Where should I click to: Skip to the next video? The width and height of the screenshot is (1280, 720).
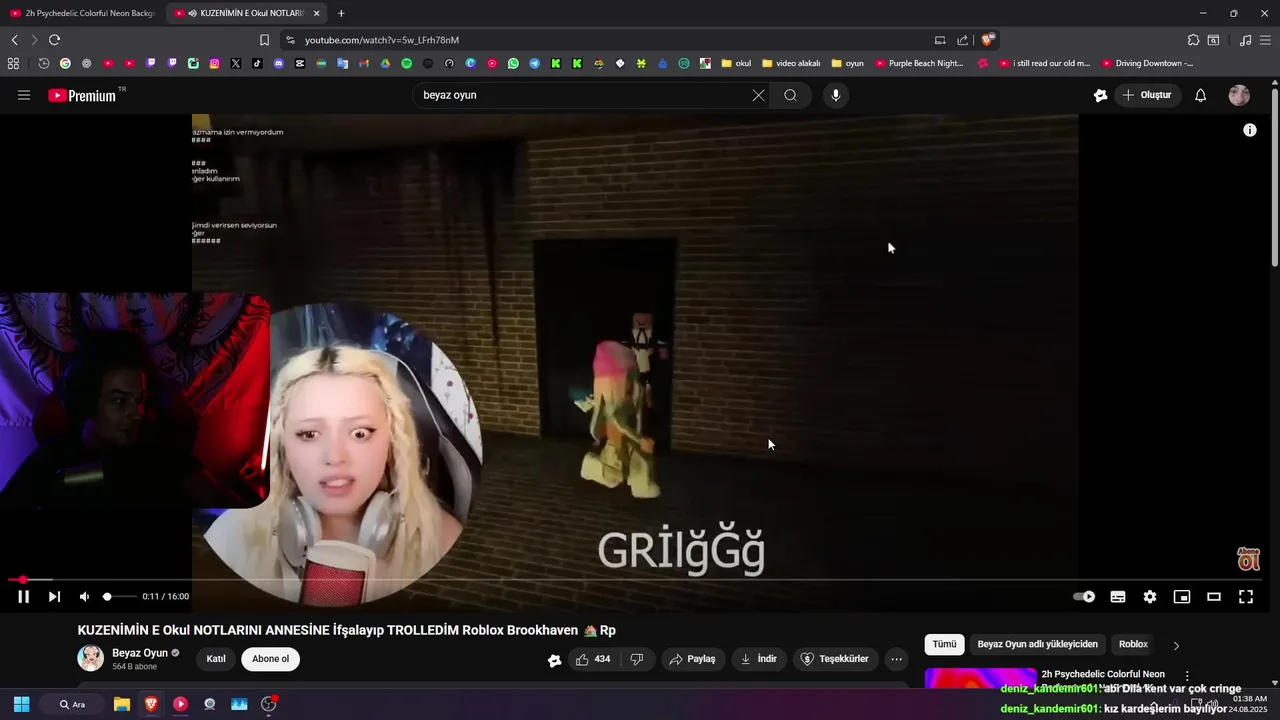pos(54,597)
